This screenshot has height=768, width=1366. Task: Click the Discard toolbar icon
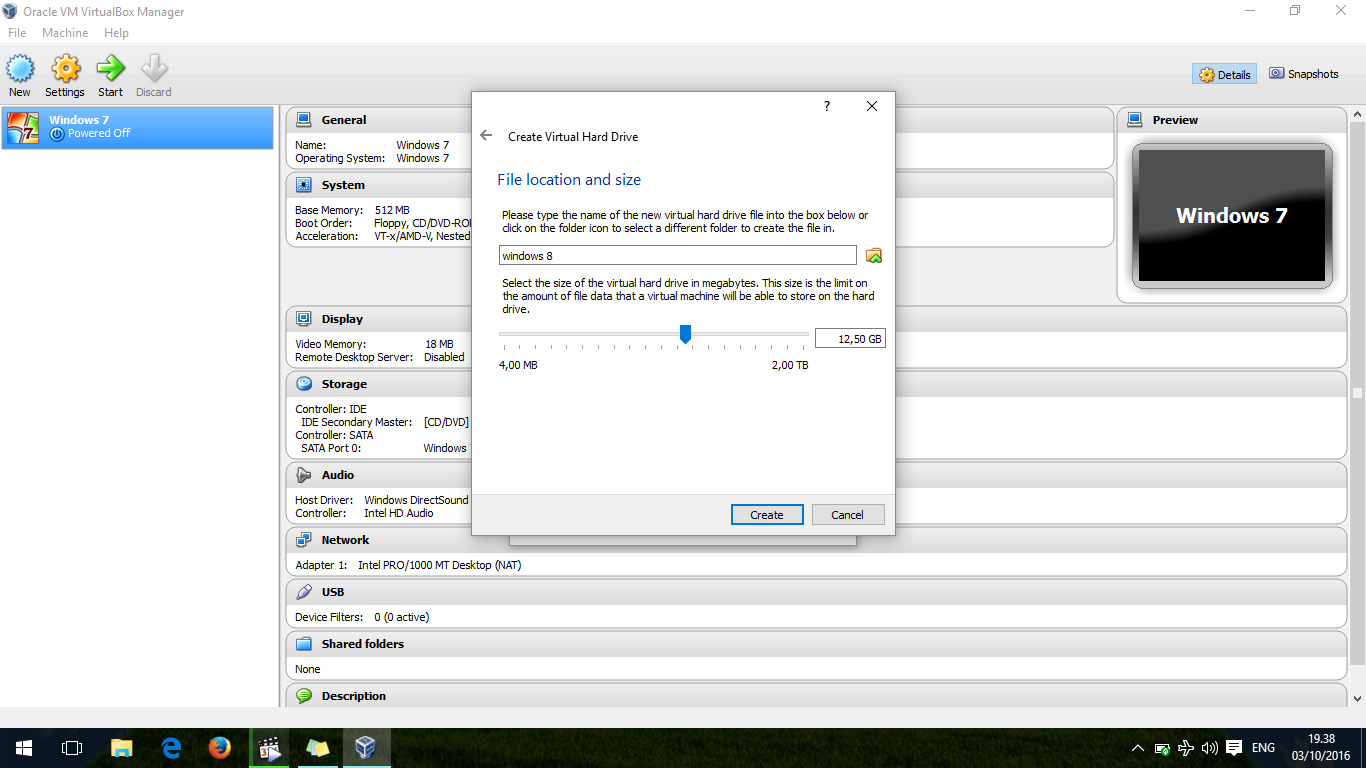pyautogui.click(x=154, y=76)
